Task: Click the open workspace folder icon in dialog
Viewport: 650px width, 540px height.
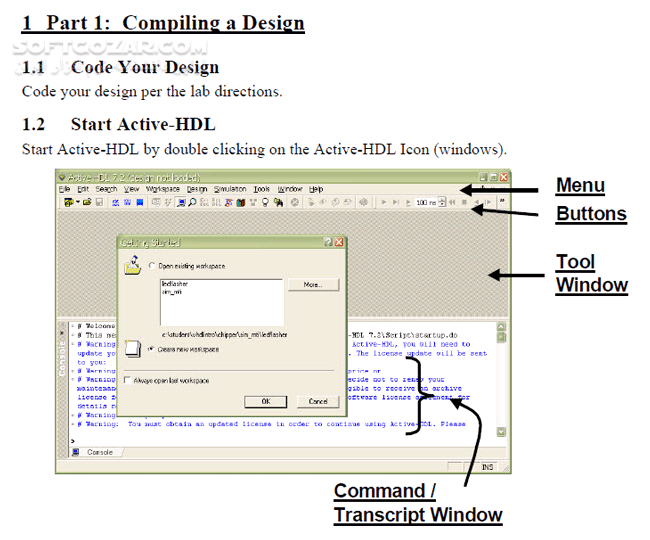Action: click(131, 267)
